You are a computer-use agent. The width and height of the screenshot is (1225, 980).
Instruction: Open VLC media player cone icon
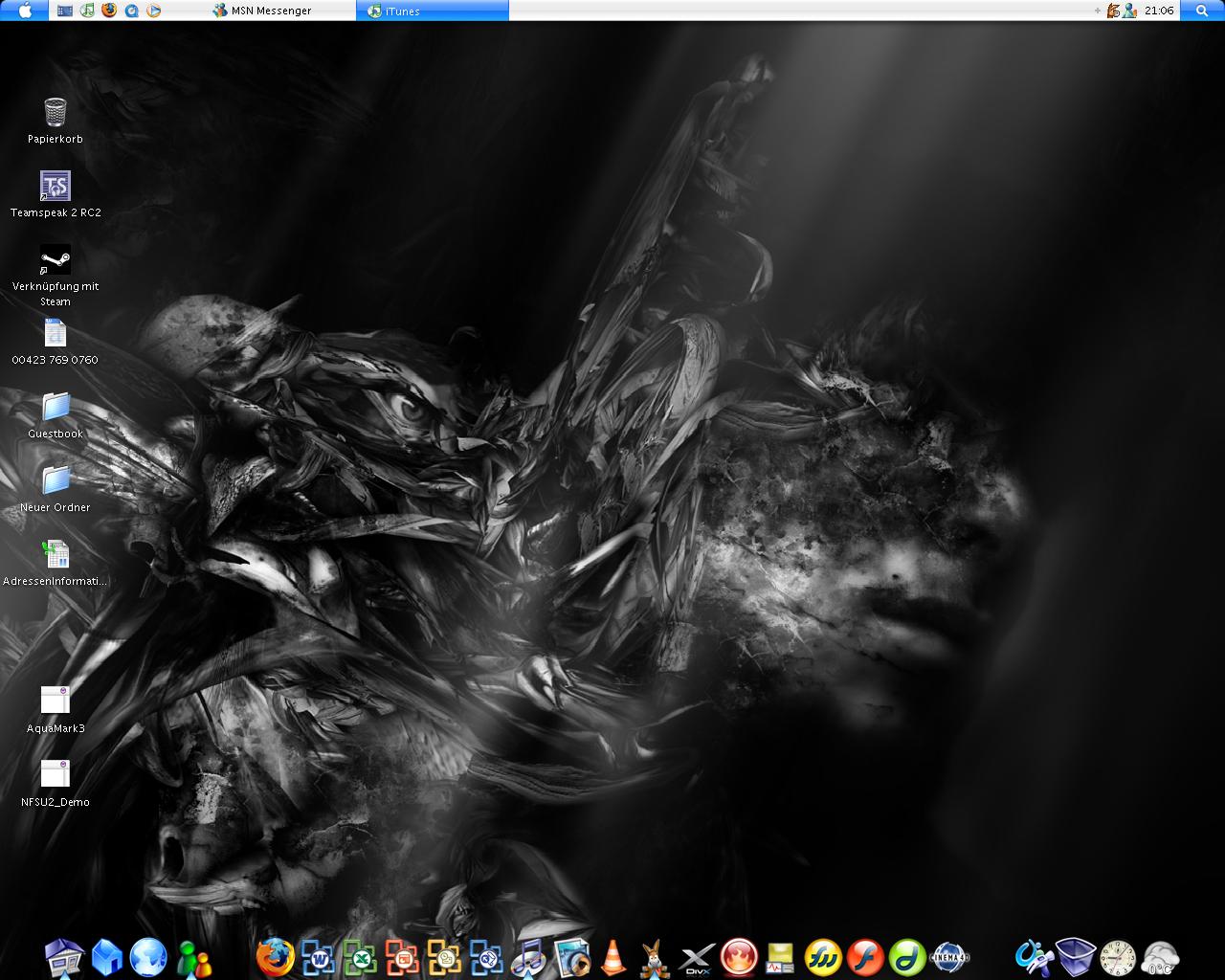pos(612,957)
